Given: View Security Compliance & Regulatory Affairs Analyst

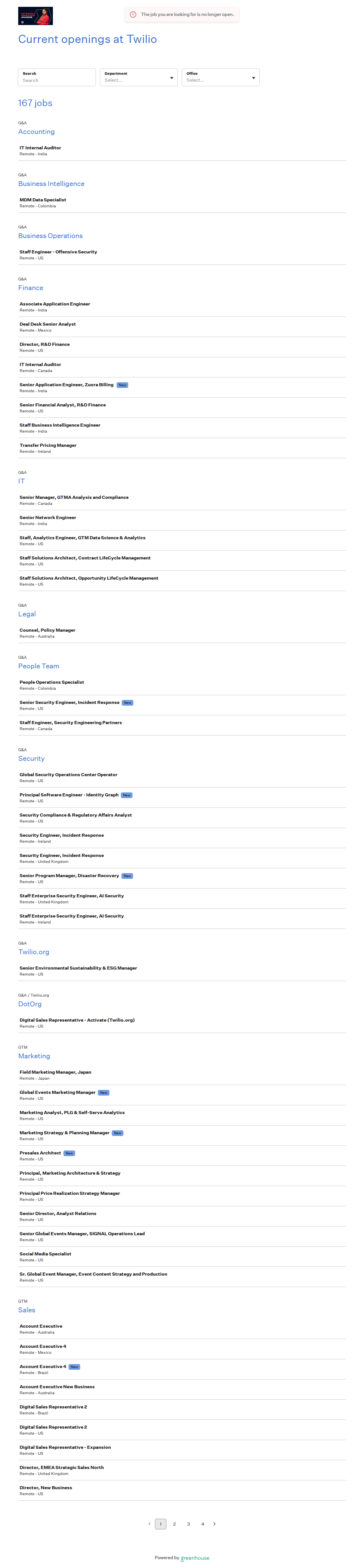Looking at the screenshot, I should tap(182, 817).
